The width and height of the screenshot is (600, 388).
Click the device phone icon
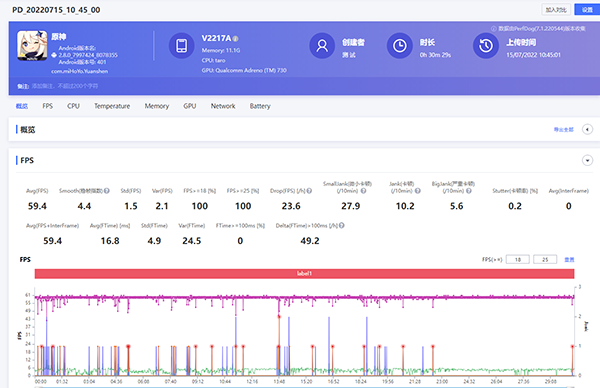click(x=182, y=46)
